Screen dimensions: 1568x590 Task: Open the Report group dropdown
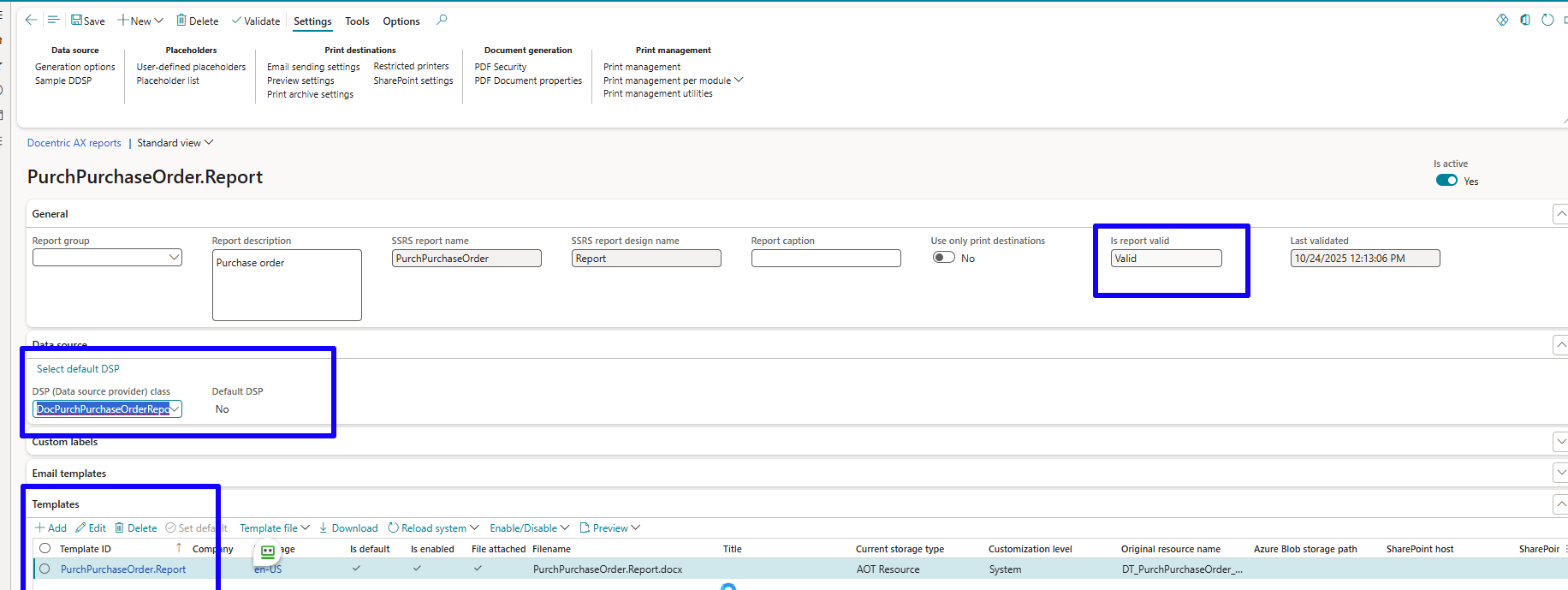click(174, 258)
